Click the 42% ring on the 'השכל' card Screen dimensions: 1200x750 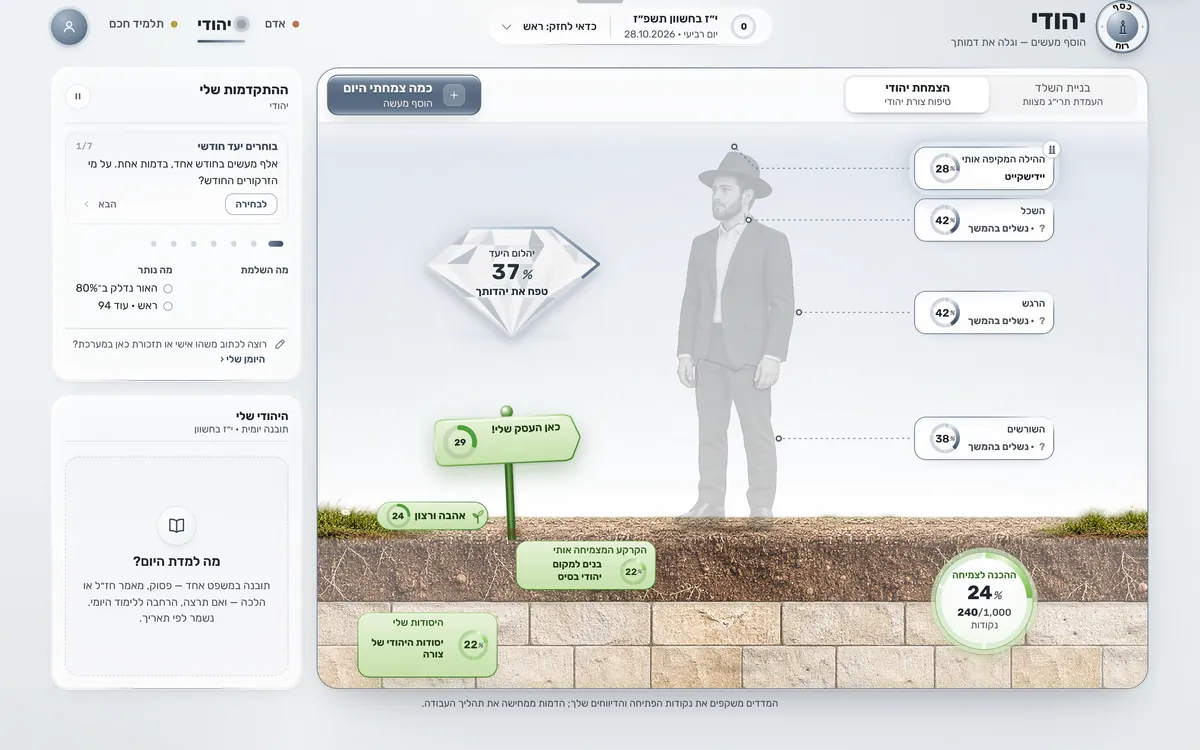(x=944, y=221)
